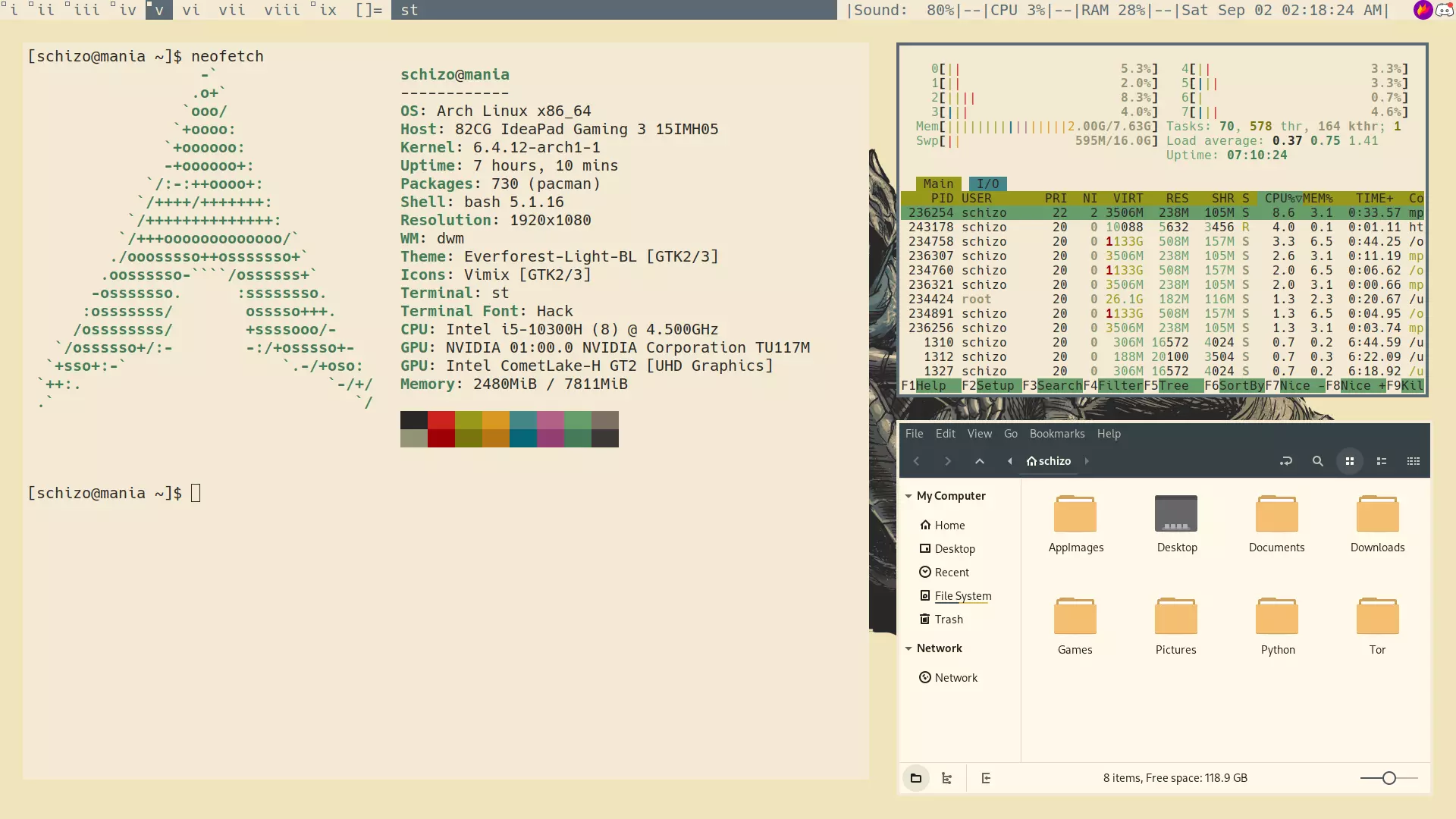
Task: Switch to dwm tag i
Action: [14, 10]
